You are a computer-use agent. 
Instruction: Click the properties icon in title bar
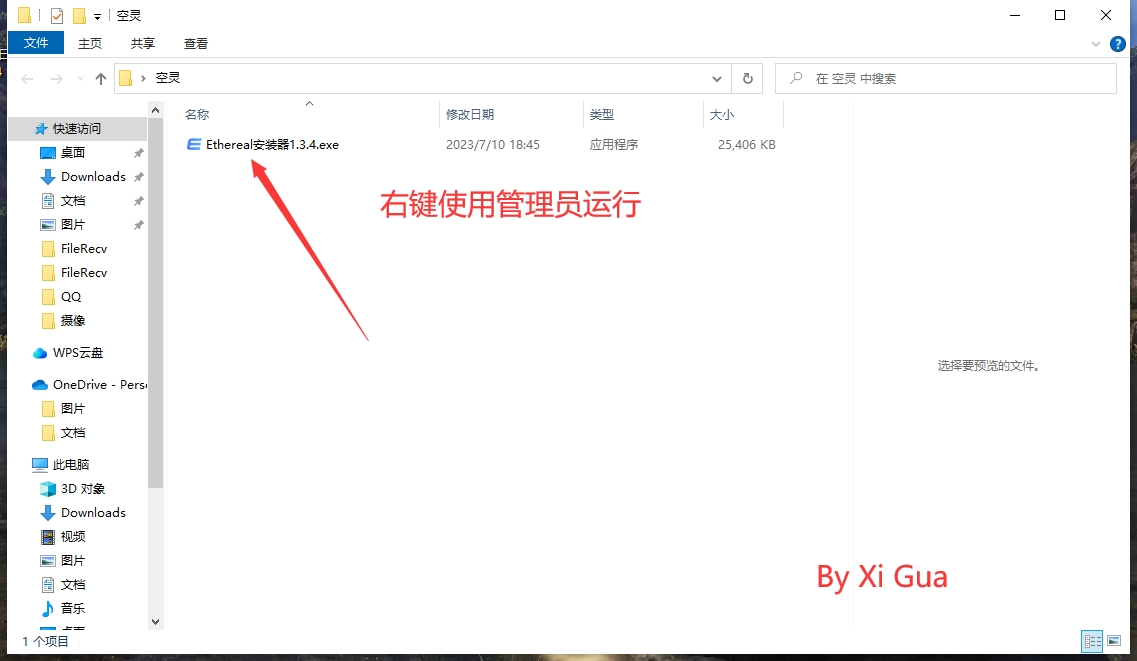pyautogui.click(x=57, y=15)
